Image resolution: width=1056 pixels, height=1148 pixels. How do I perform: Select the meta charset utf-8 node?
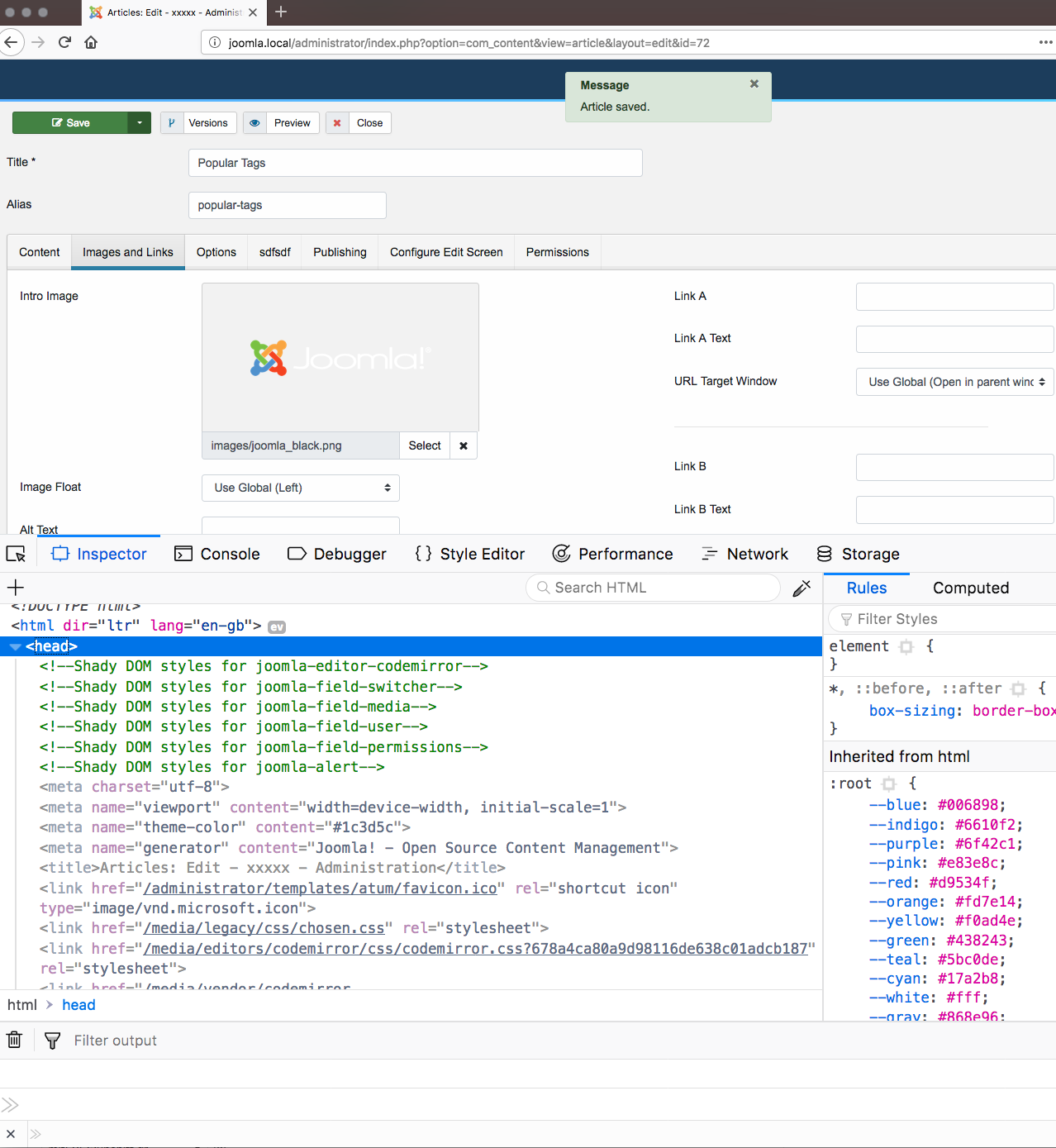(135, 787)
